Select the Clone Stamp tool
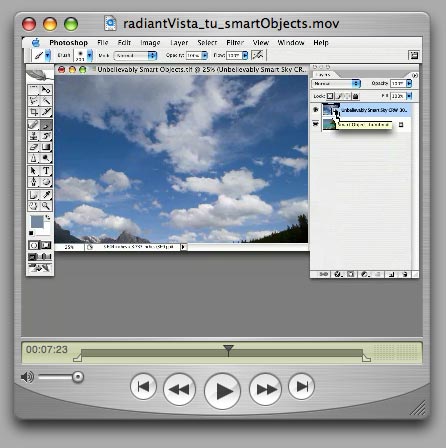The width and height of the screenshot is (446, 448). (x=33, y=136)
